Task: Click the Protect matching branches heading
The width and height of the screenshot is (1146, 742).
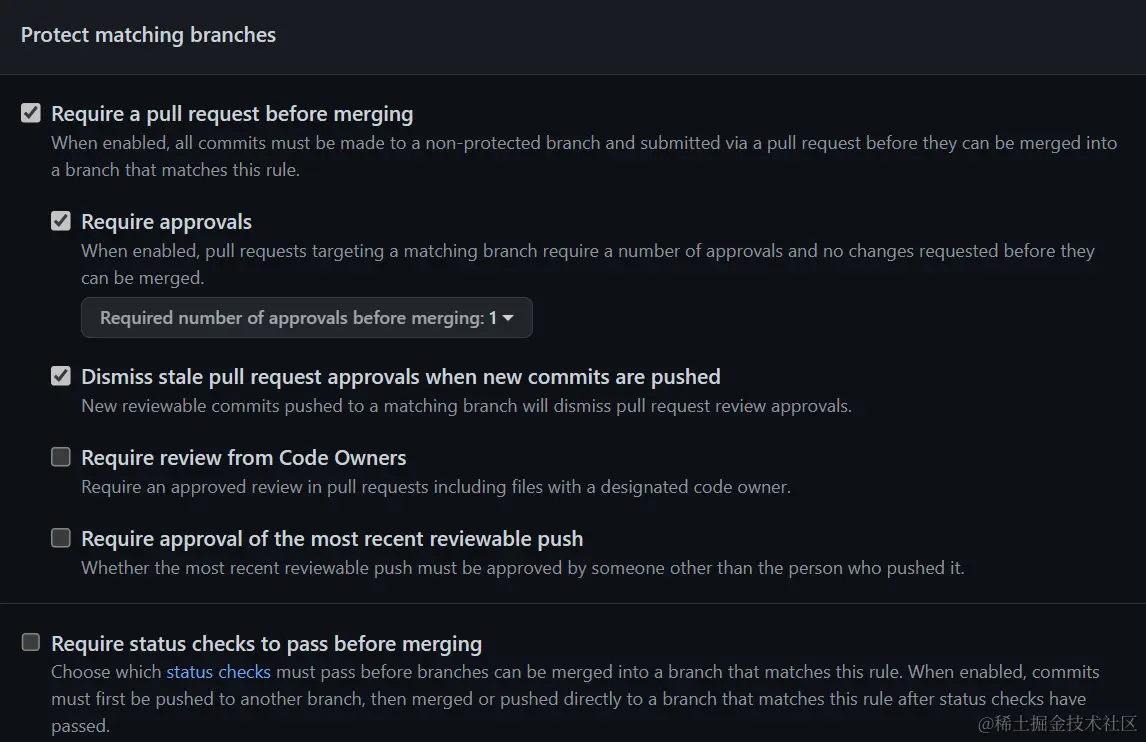Action: (x=148, y=35)
